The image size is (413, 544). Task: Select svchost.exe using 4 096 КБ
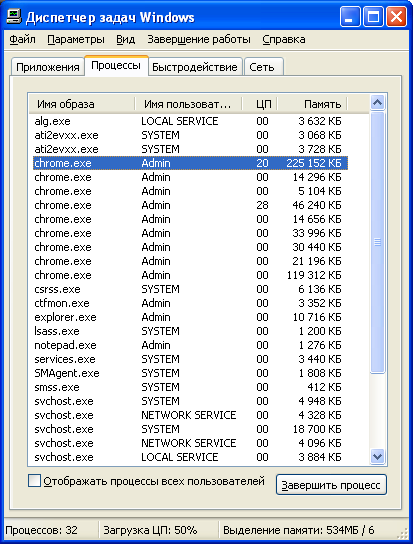[190, 443]
